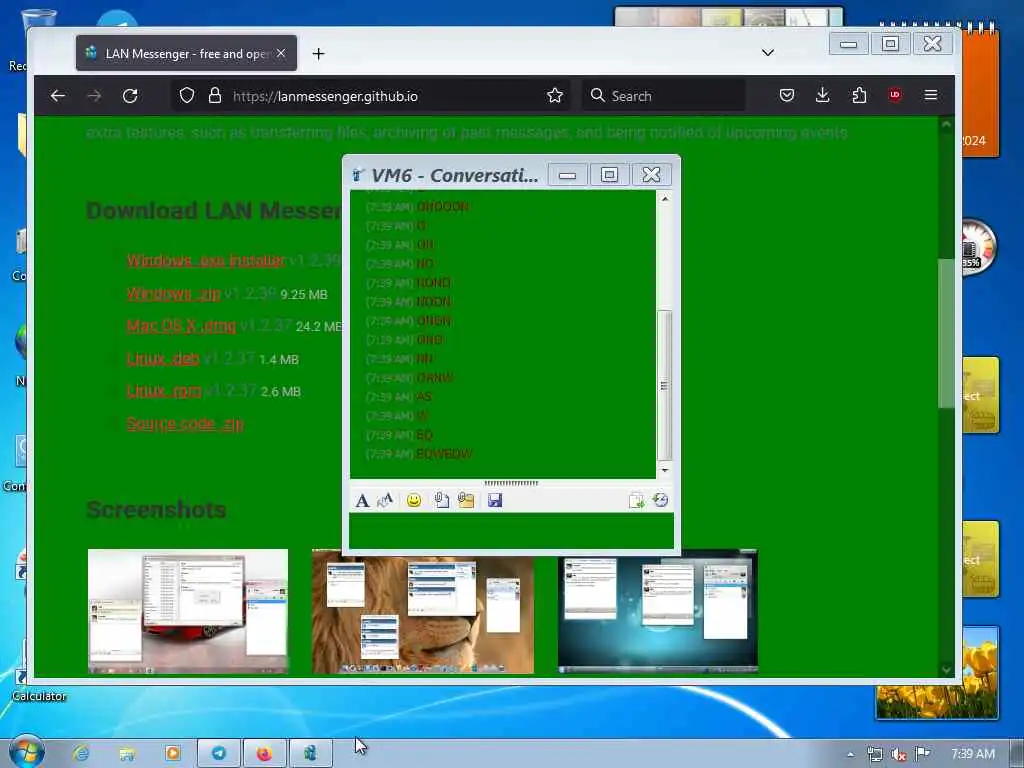The height and width of the screenshot is (768, 1024).
Task: Open the Firefox downloads panel
Action: coord(823,96)
